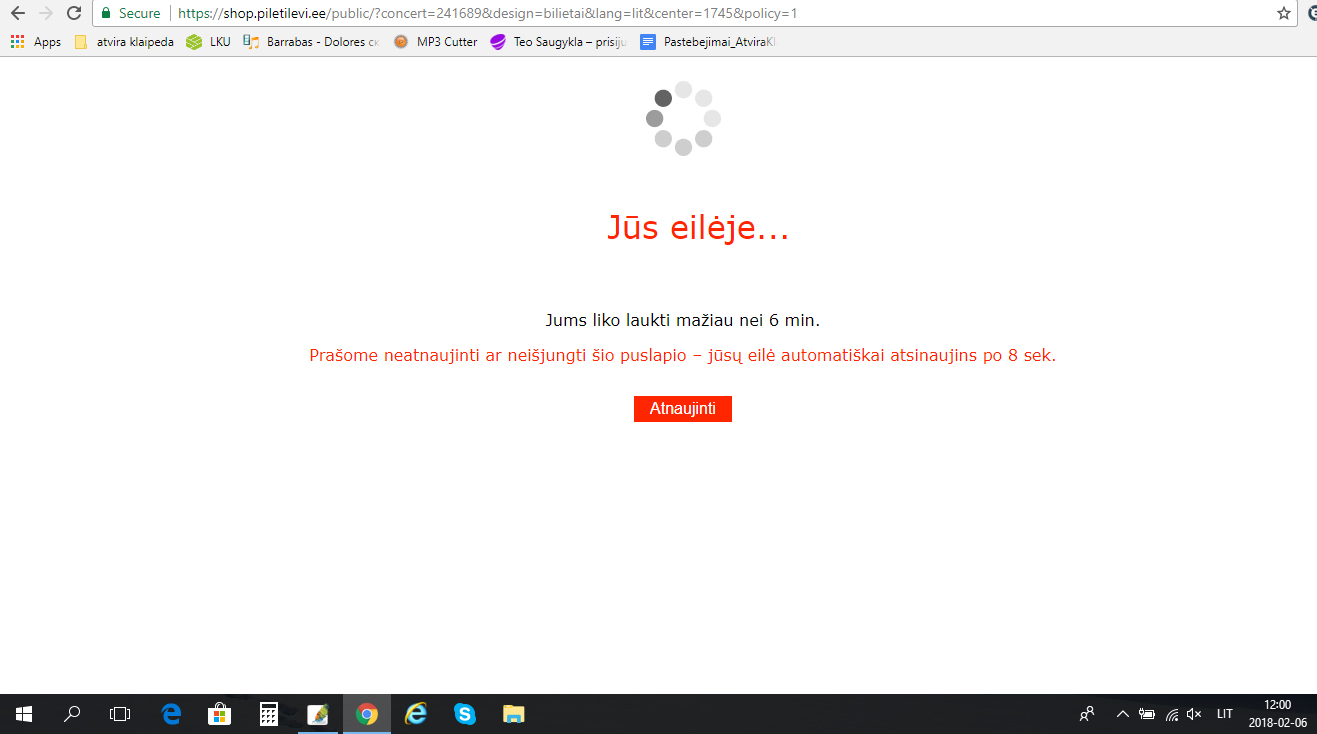Open the atvira klaipeda bookmark folder
This screenshot has width=1317, height=734.
[124, 42]
